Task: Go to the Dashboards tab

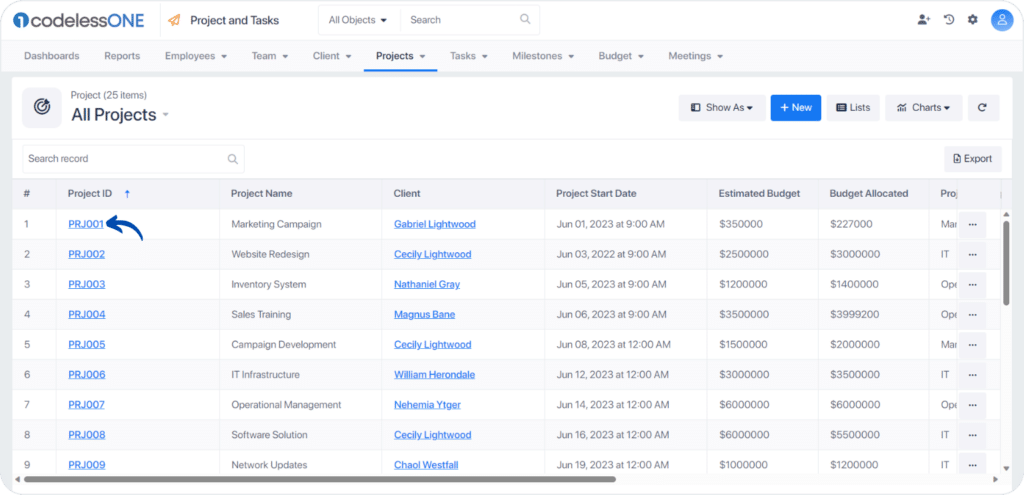Action: coord(52,56)
